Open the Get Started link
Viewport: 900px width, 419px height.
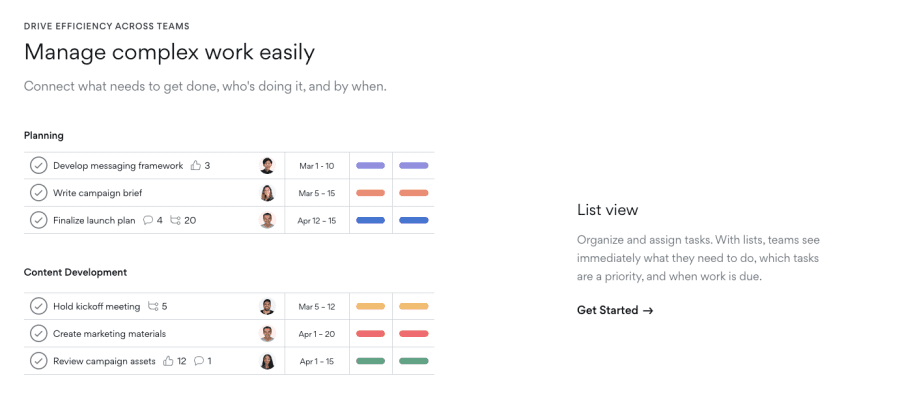pos(614,310)
